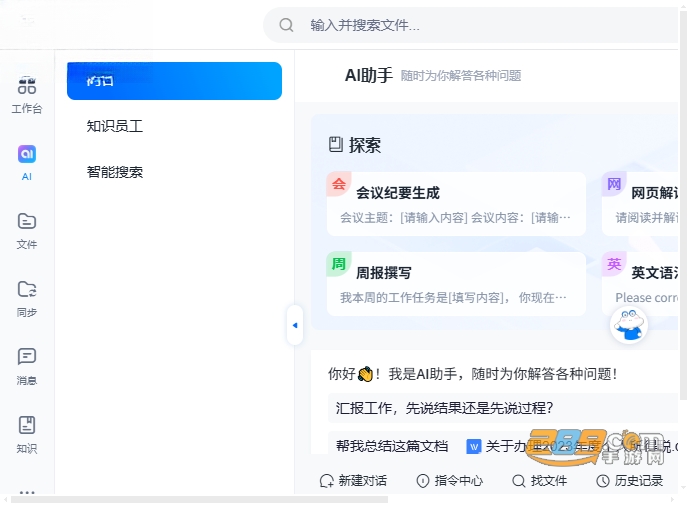Select 智能搜索 in the AI menu
The height and width of the screenshot is (505, 689).
pos(115,172)
